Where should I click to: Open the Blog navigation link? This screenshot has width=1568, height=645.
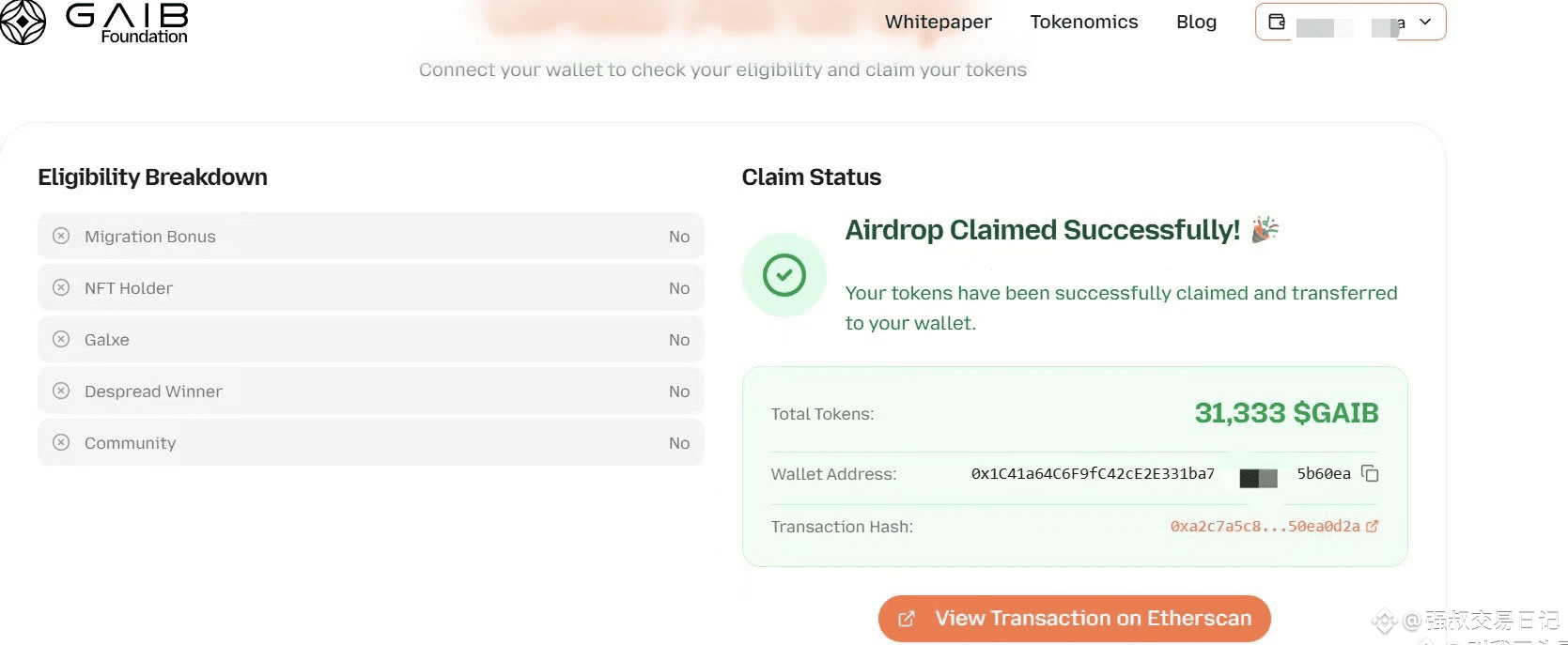(1196, 22)
